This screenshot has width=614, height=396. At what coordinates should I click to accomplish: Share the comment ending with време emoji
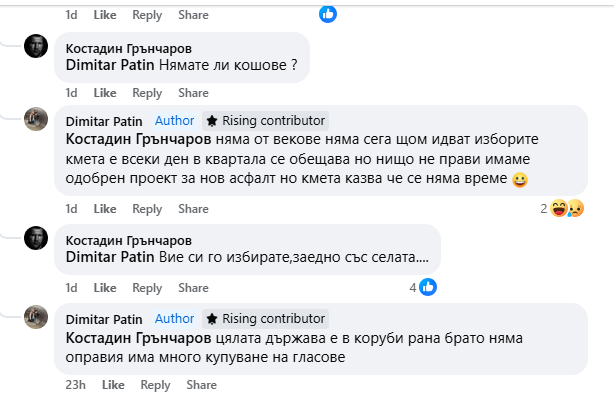click(x=193, y=209)
